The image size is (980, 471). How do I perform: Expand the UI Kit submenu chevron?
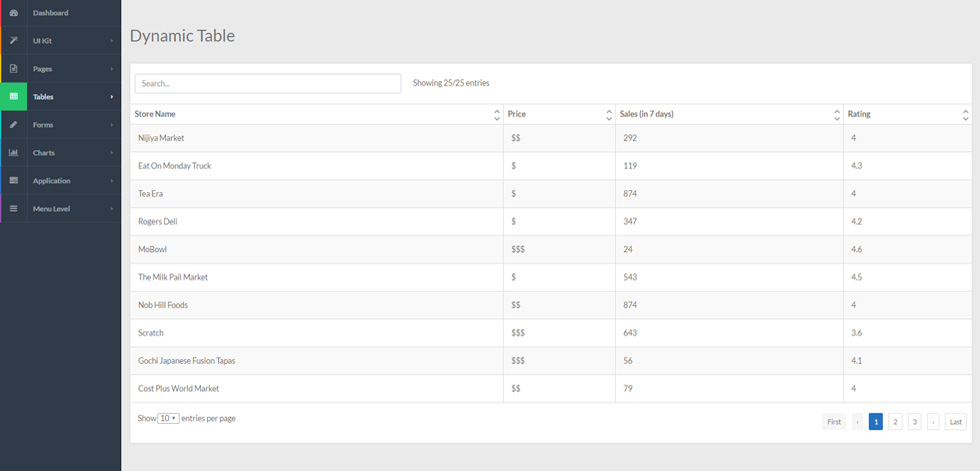[112, 41]
